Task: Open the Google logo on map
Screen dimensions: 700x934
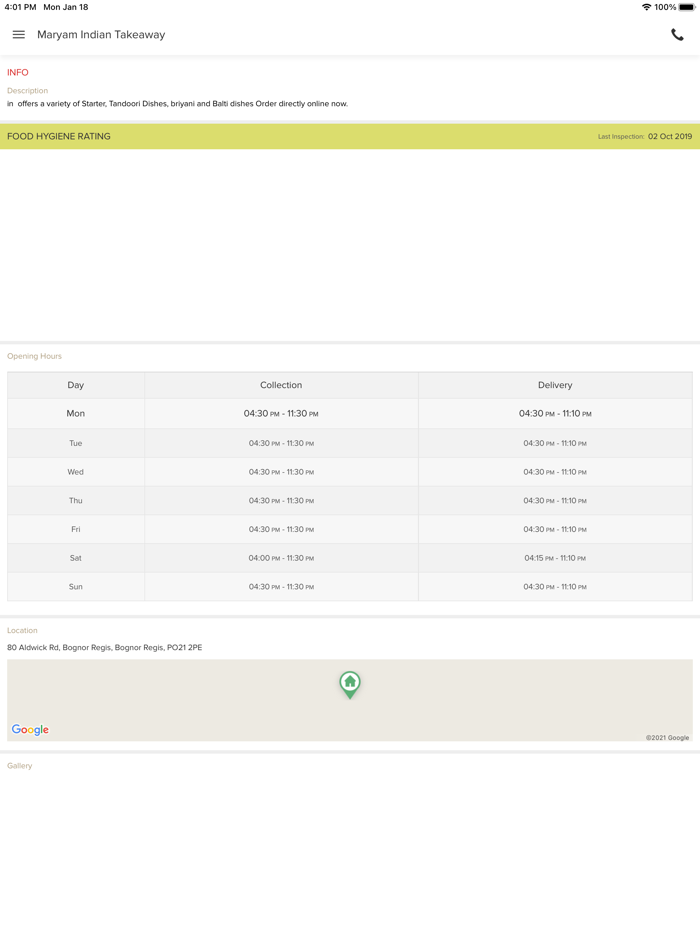Action: pyautogui.click(x=30, y=730)
